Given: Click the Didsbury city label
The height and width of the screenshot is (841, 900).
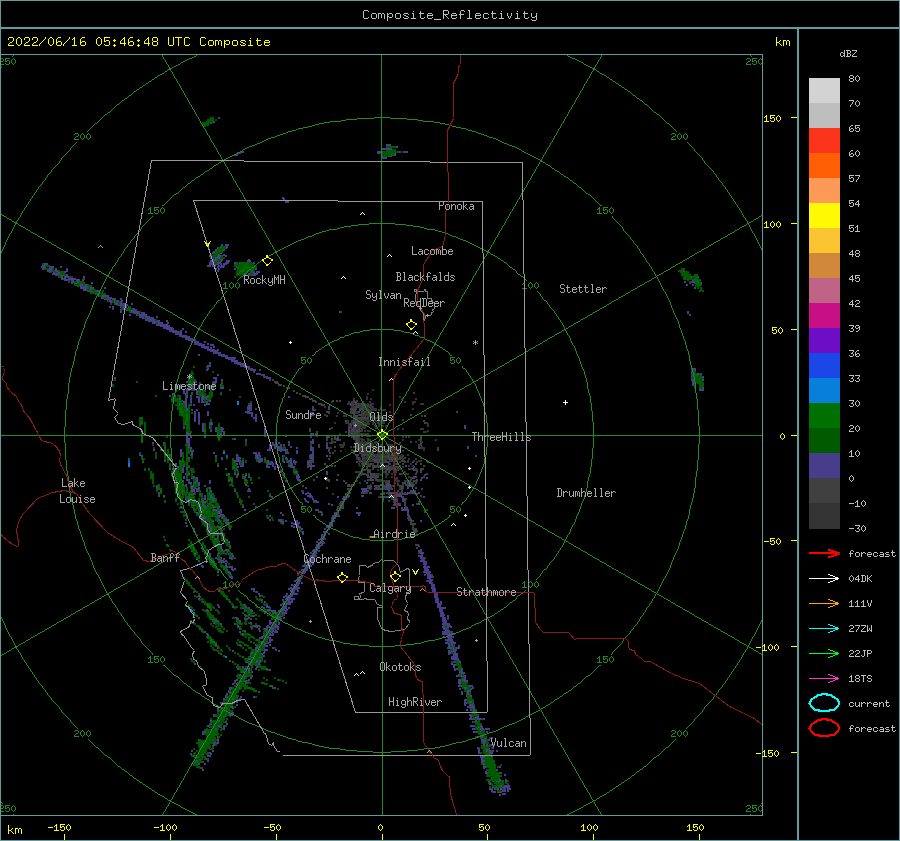Looking at the screenshot, I should click(378, 448).
